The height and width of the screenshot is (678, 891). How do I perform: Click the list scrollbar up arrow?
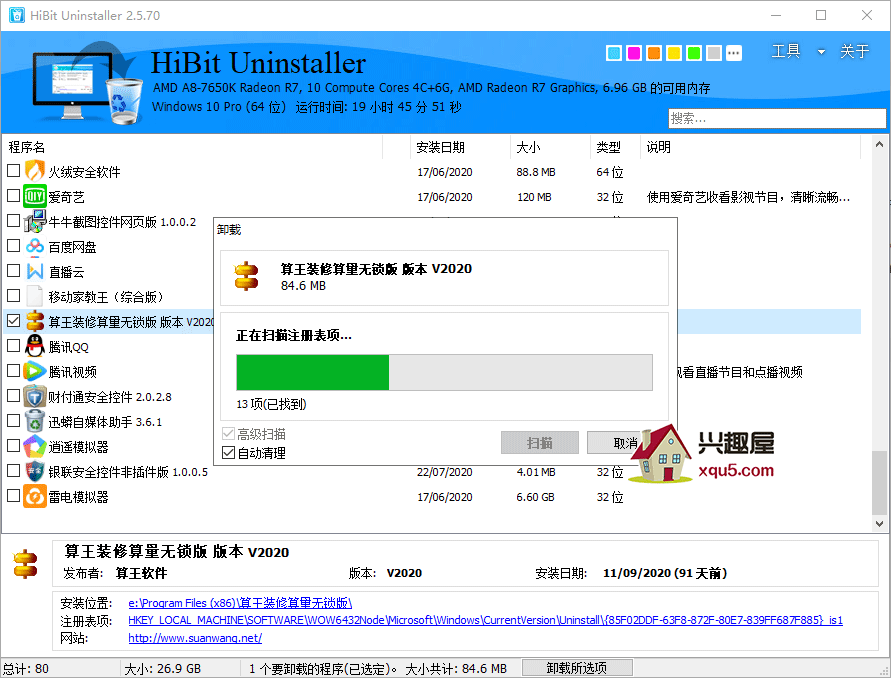point(879,144)
